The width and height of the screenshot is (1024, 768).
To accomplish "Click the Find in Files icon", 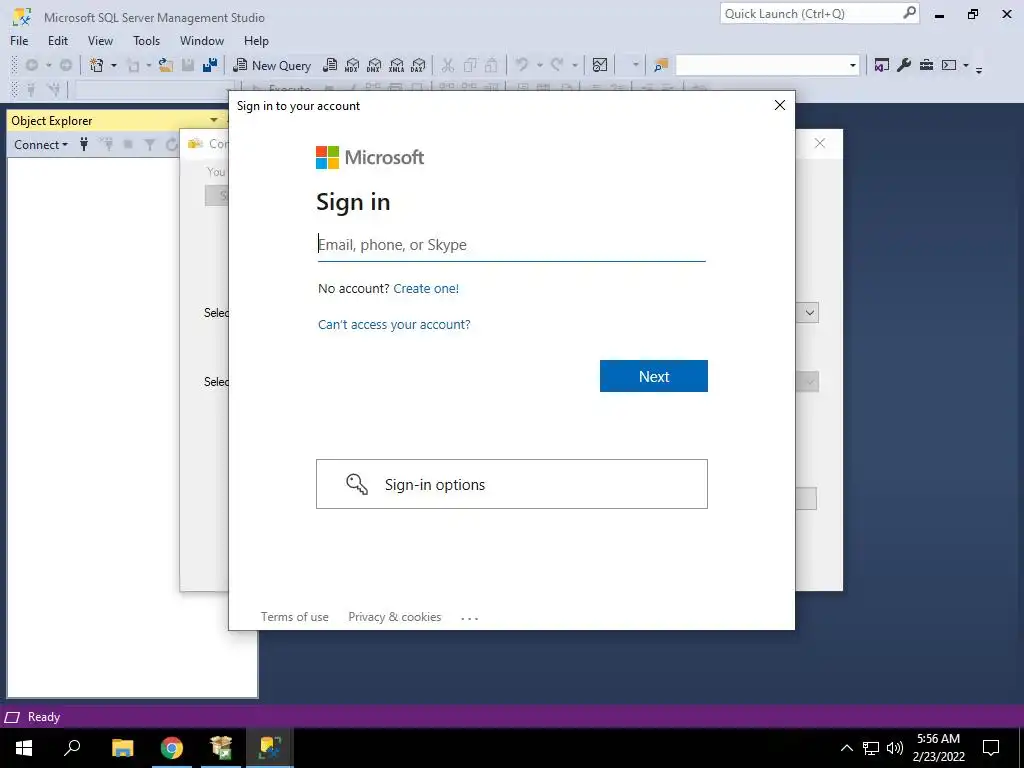I will tap(661, 65).
